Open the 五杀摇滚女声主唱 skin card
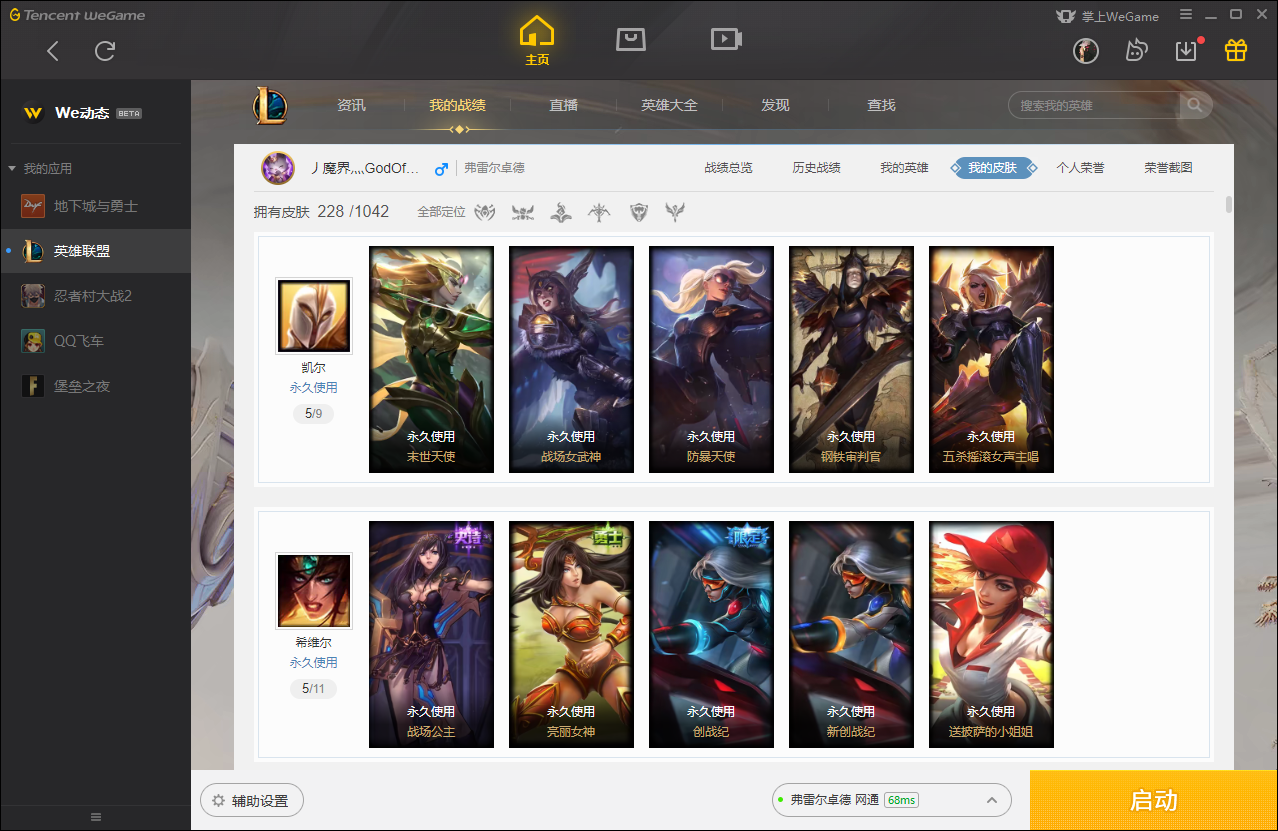Viewport: 1278px width, 831px height. coord(991,359)
